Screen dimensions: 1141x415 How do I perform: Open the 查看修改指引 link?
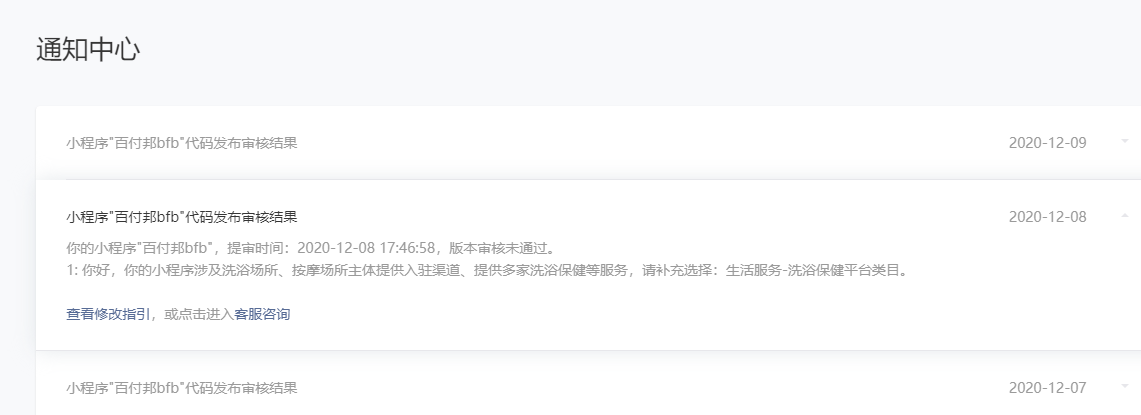click(108, 315)
